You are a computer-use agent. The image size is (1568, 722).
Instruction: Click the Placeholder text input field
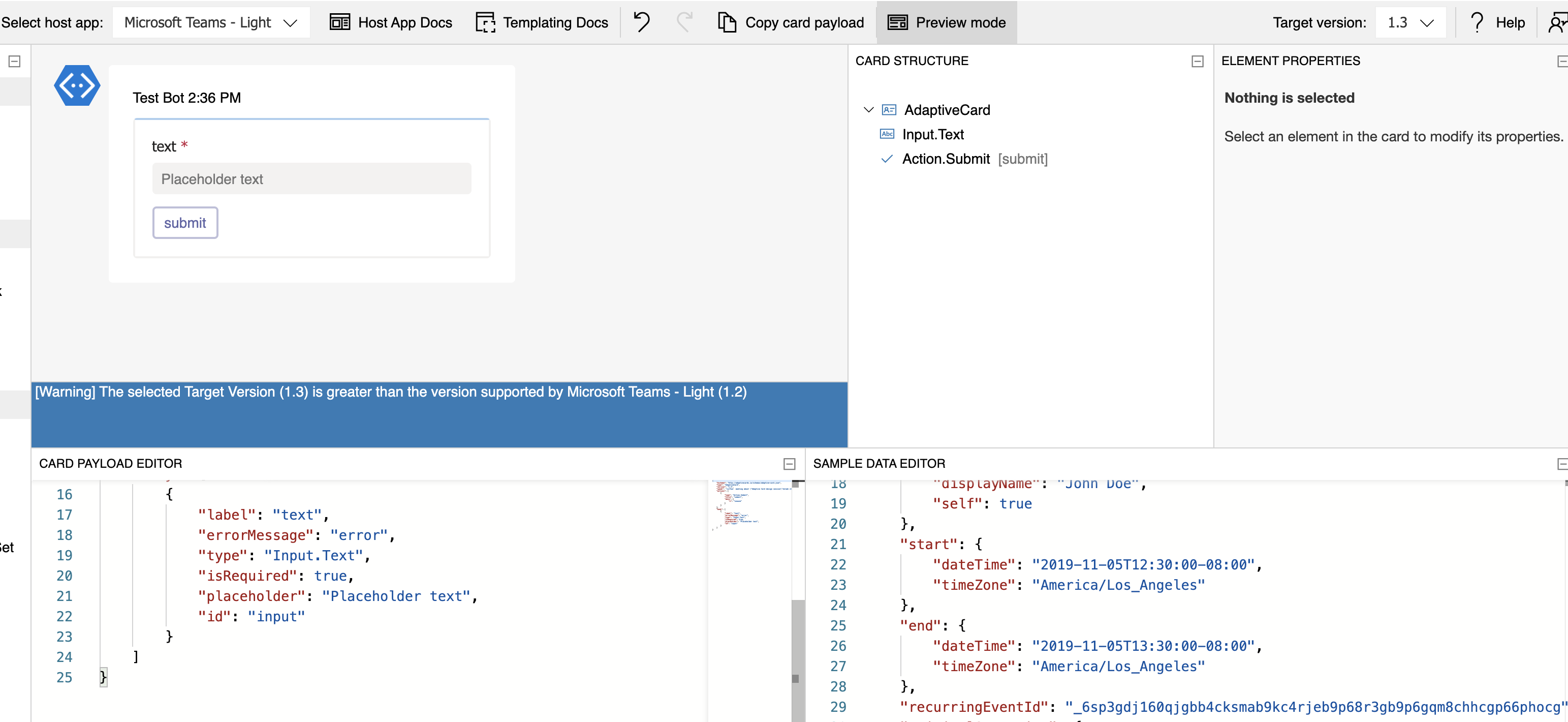click(x=311, y=178)
